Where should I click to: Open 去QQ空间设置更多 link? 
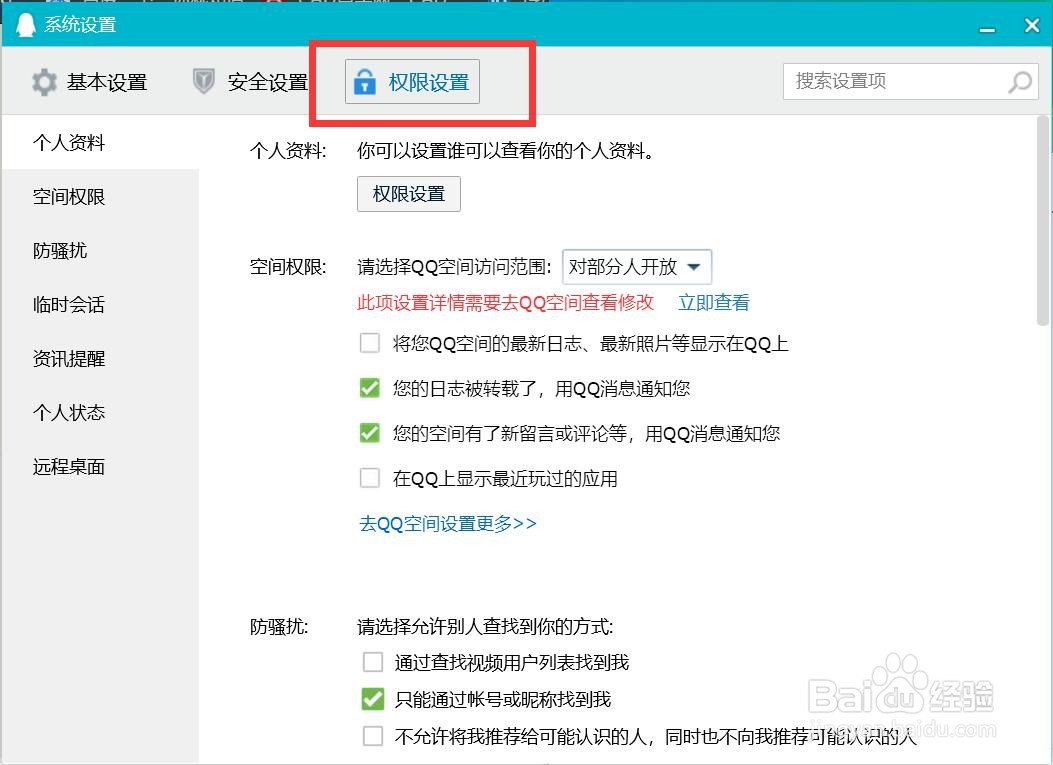[445, 523]
